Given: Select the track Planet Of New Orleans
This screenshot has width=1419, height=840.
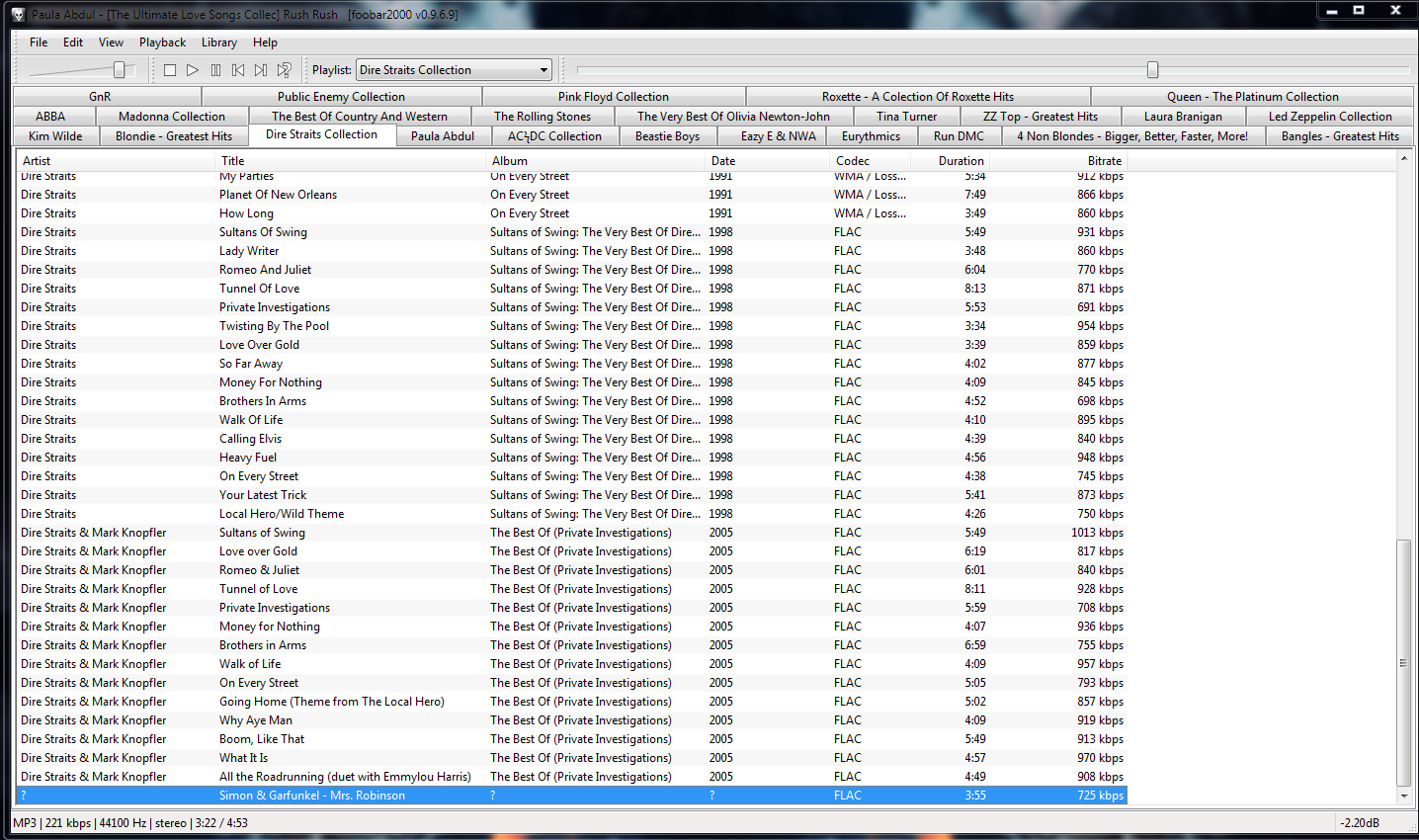Looking at the screenshot, I should pos(572,195).
